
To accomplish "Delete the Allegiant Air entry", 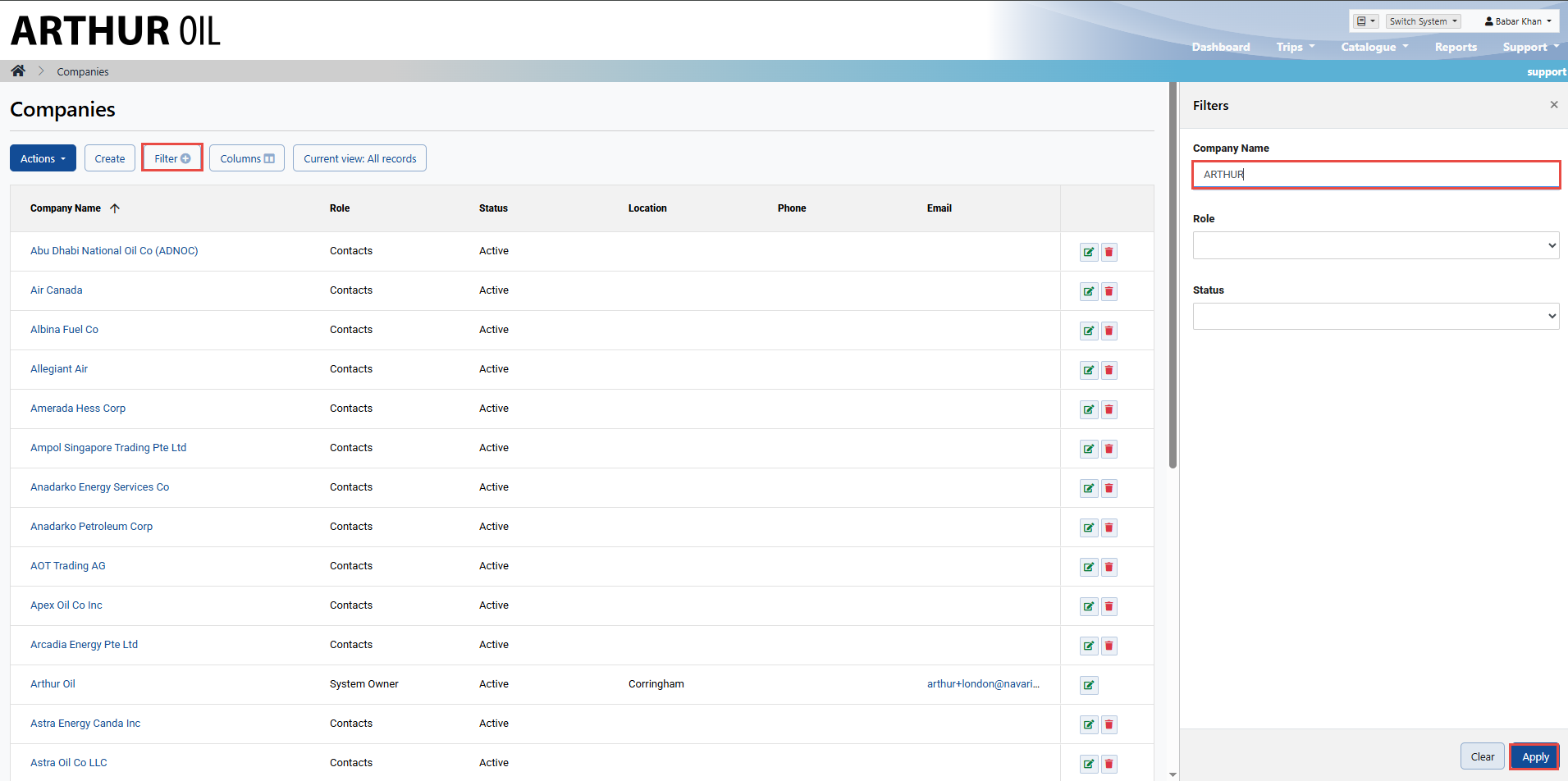I will tap(1109, 370).
